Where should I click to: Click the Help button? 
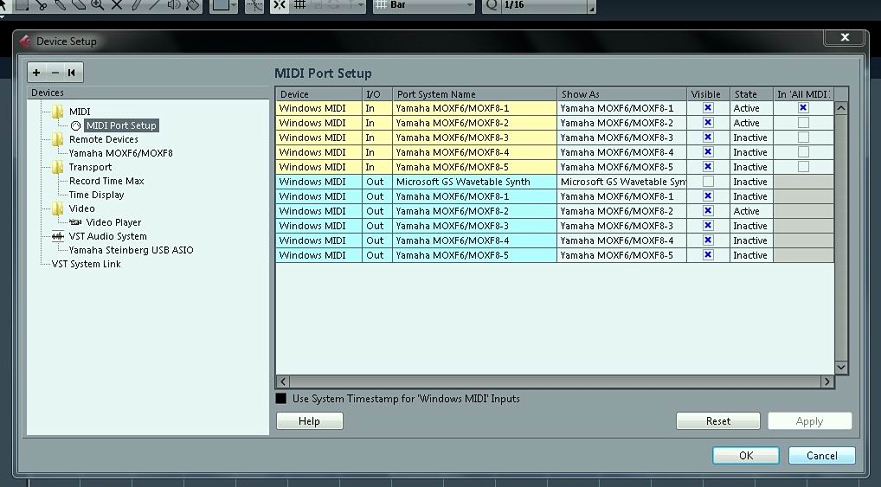pos(310,421)
